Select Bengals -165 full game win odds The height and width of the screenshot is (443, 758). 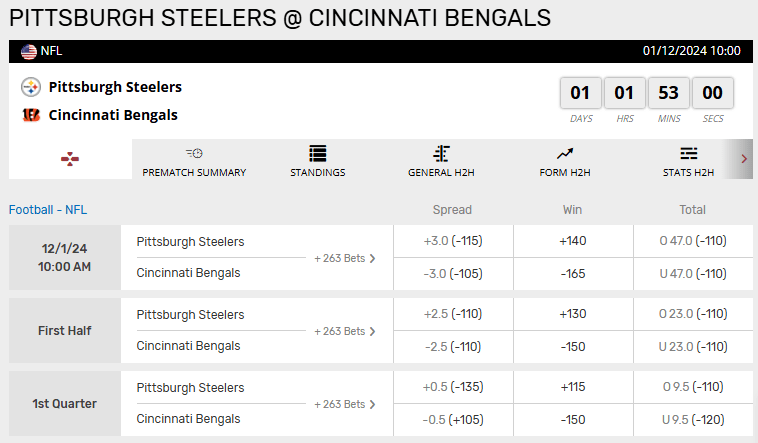[573, 273]
